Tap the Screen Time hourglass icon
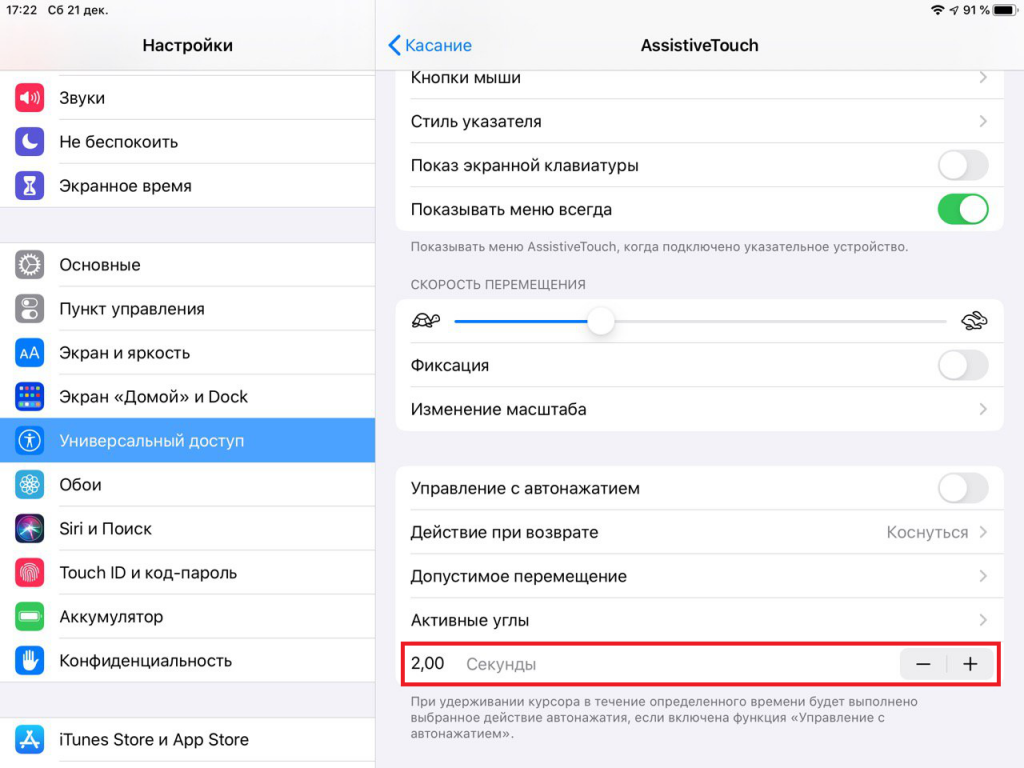 coord(30,186)
